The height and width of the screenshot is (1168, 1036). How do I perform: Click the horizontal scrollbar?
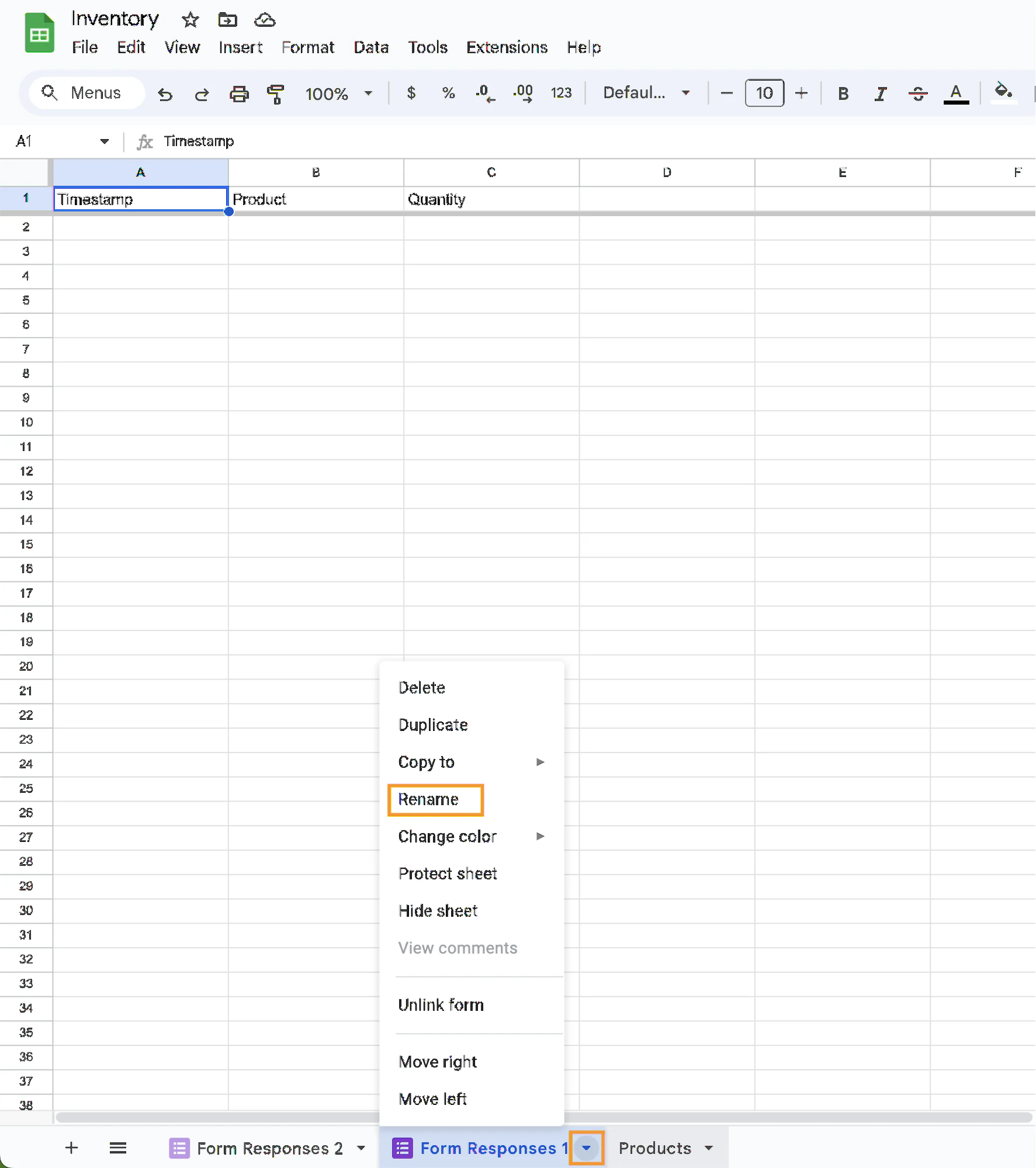[x=543, y=1118]
